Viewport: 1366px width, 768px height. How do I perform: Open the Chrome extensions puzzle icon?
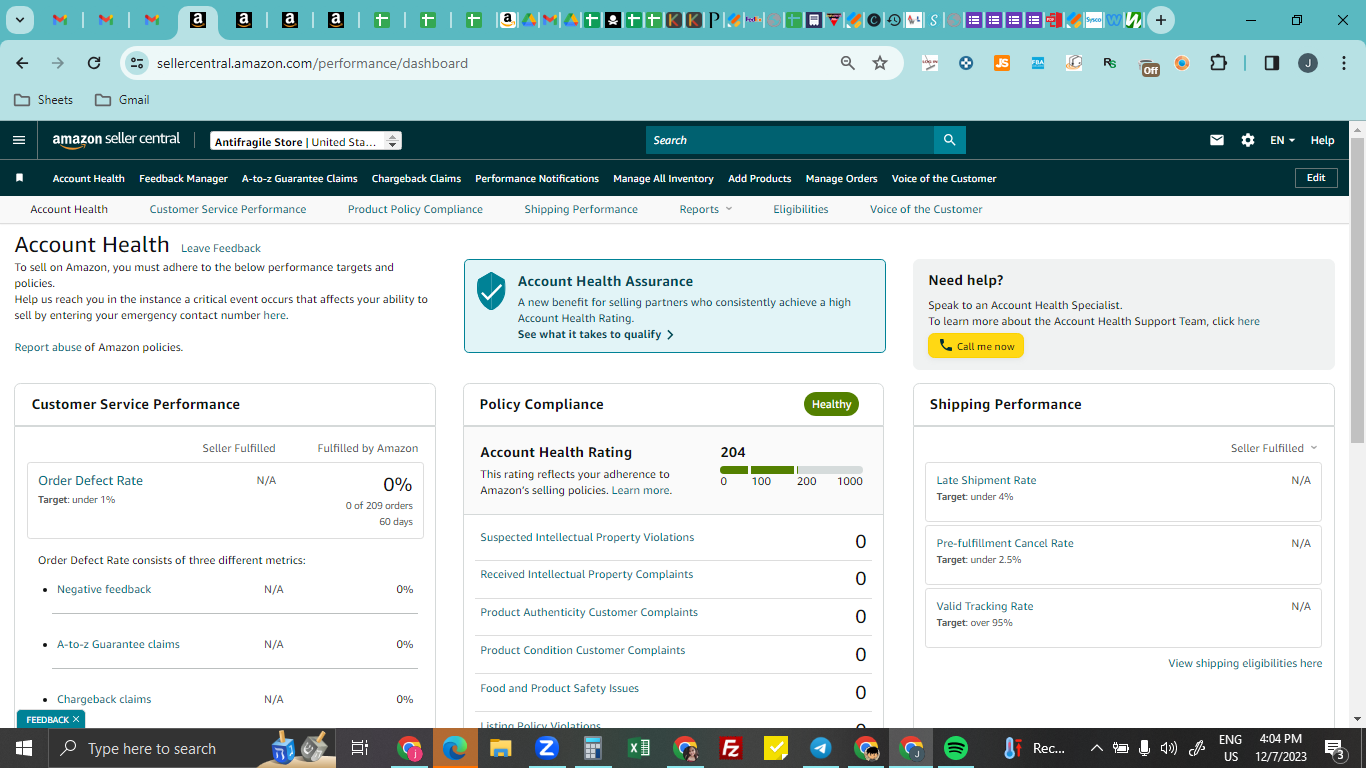[1218, 63]
